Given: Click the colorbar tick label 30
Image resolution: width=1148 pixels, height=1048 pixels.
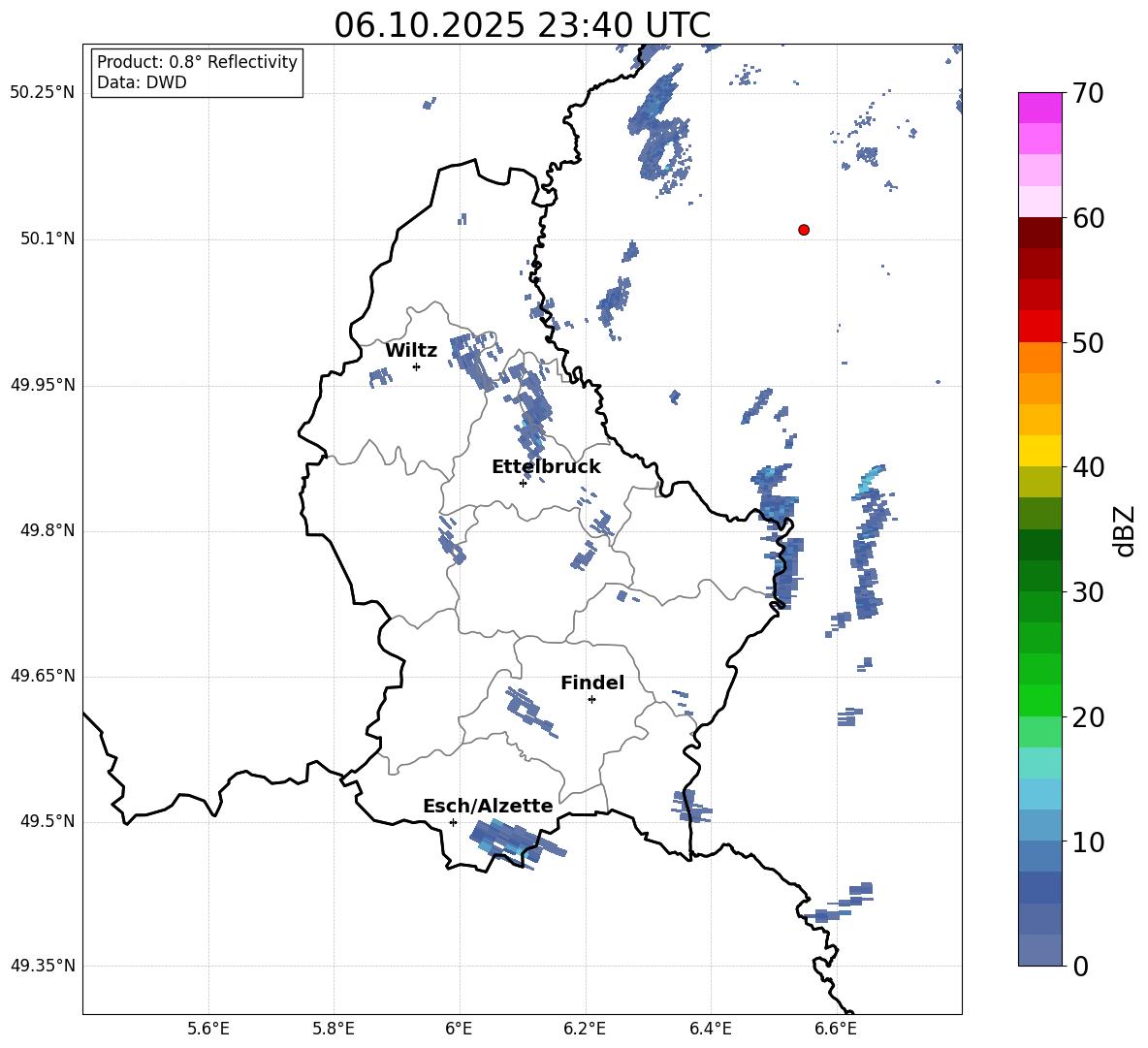Looking at the screenshot, I should 1089,592.
